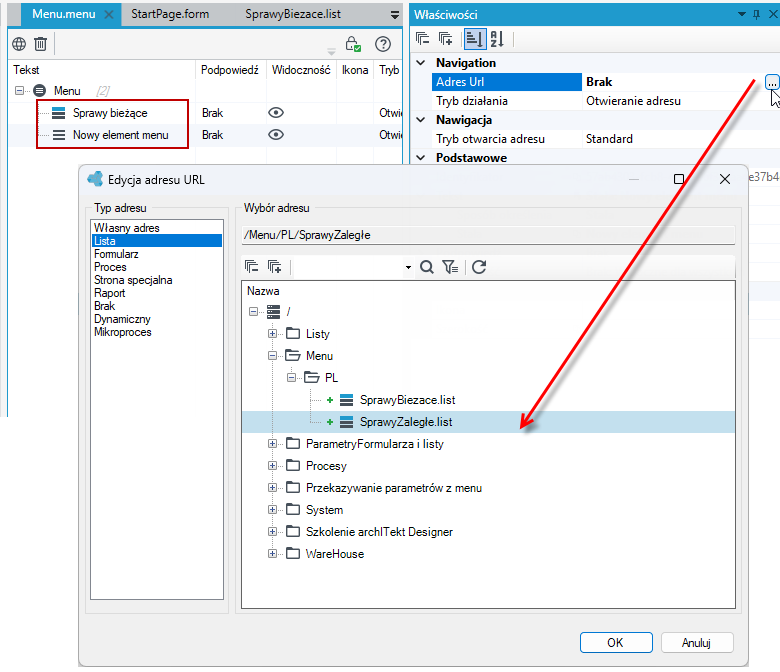
Task: Switch to the SprawyBiezace.list tab
Action: (x=293, y=14)
